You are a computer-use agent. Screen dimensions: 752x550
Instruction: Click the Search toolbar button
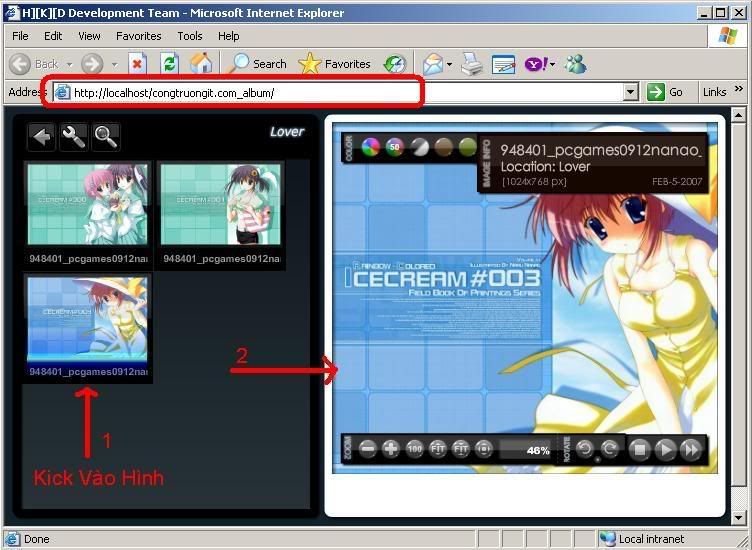click(258, 64)
